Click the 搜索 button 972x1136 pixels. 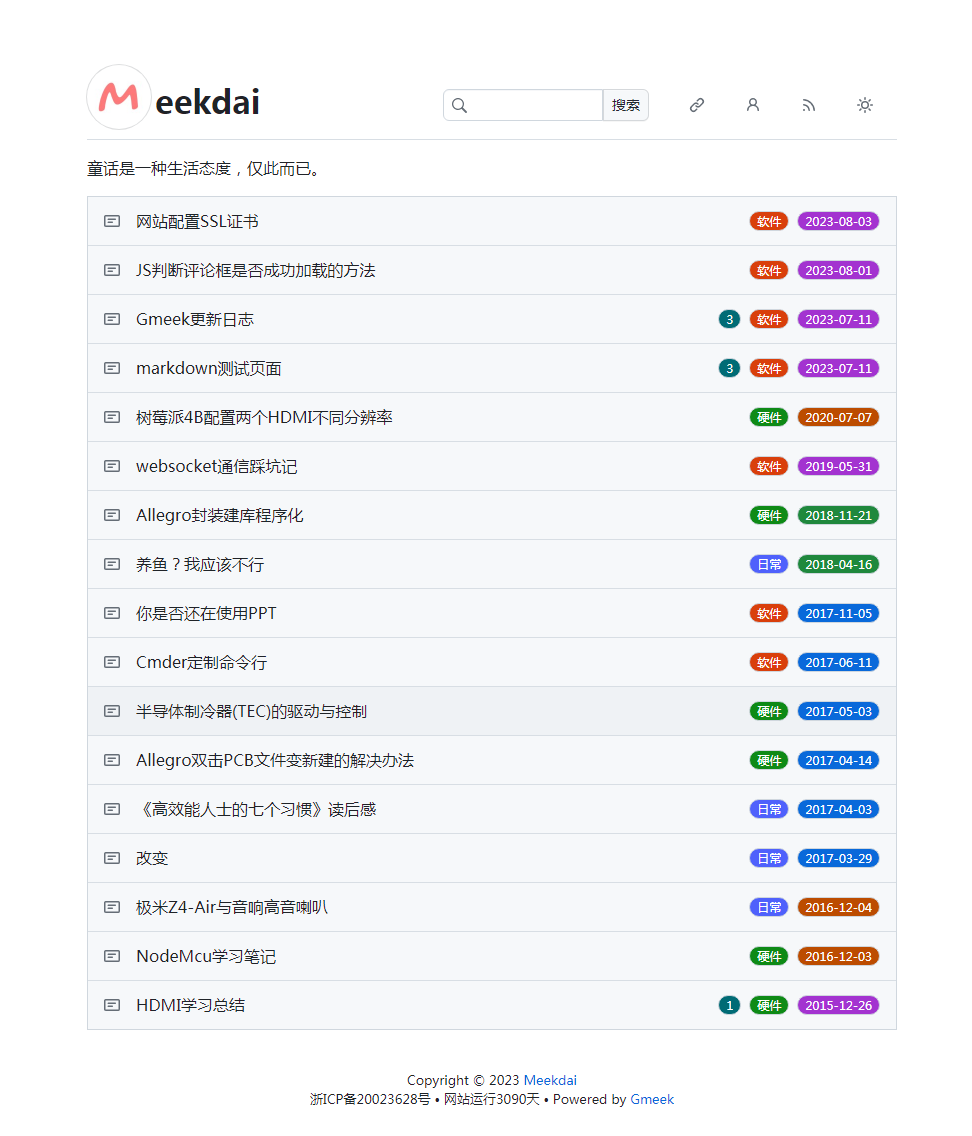pos(625,105)
